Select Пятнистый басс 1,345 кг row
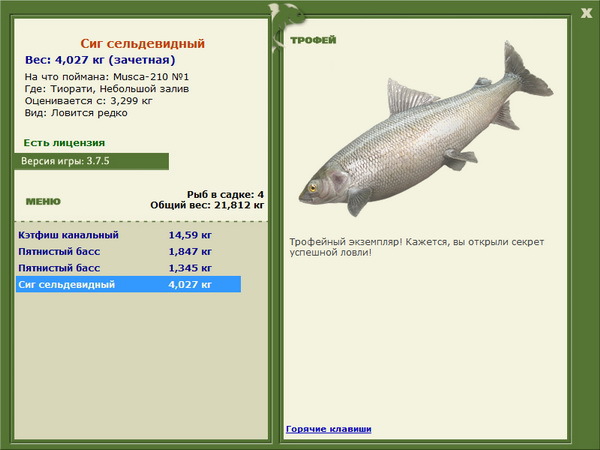Image resolution: width=600 pixels, height=450 pixels. [129, 268]
